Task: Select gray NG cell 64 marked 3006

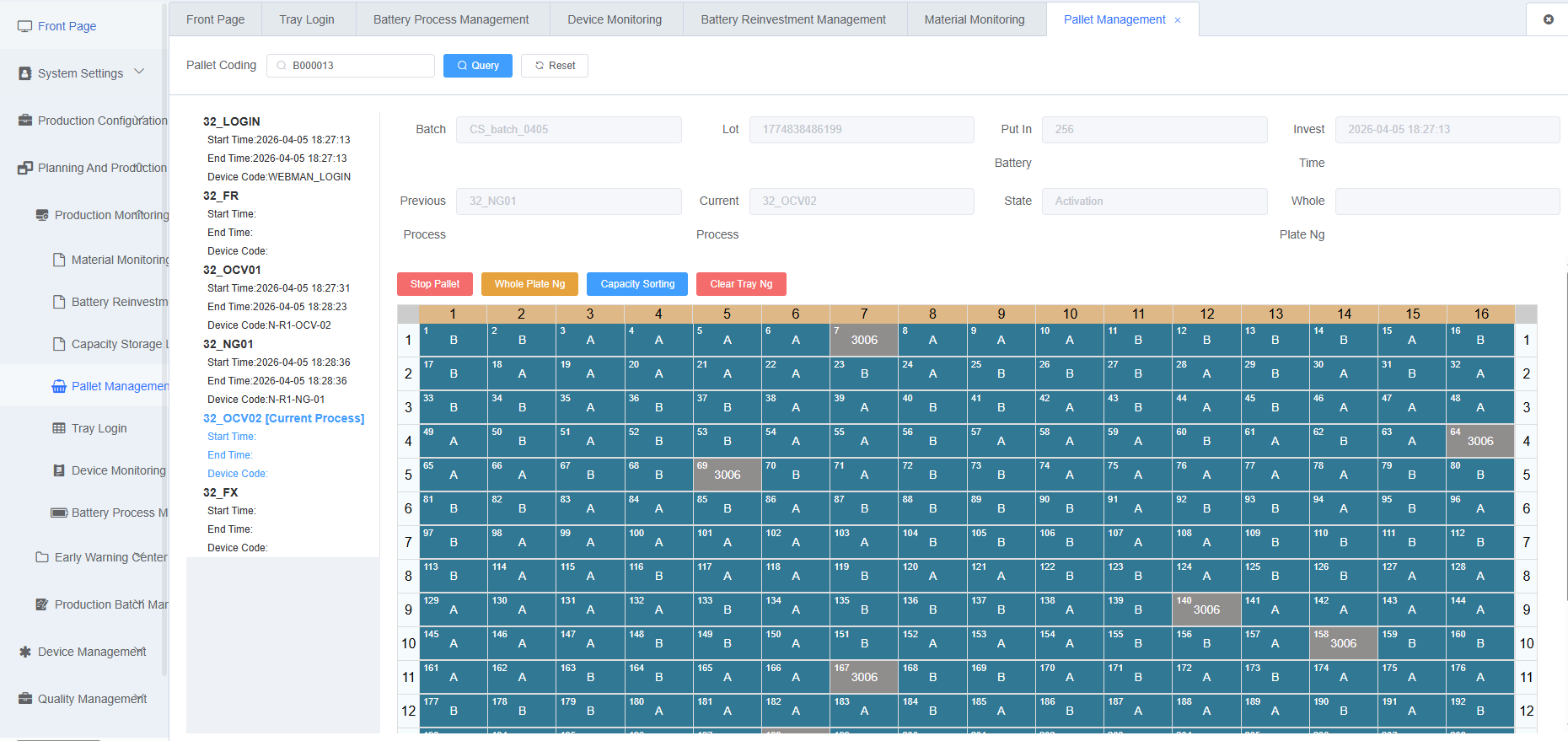Action: (1480, 441)
